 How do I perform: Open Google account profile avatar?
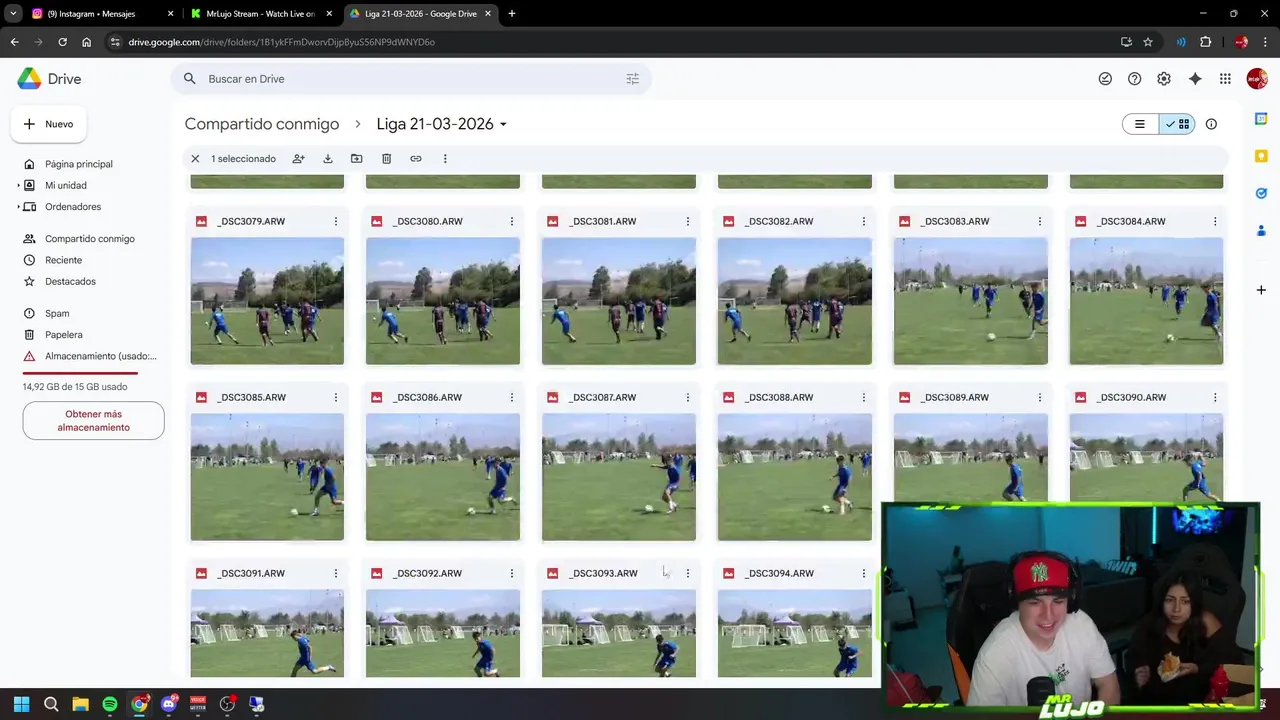click(x=1257, y=79)
